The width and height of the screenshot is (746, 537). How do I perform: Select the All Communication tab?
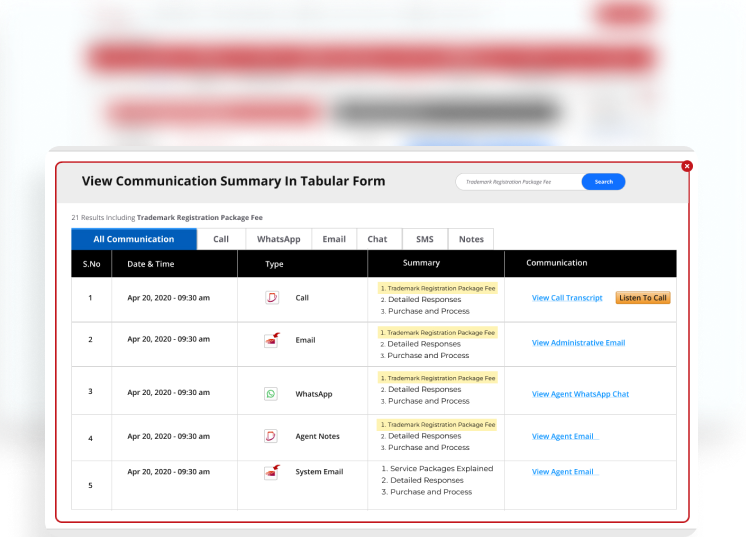134,239
